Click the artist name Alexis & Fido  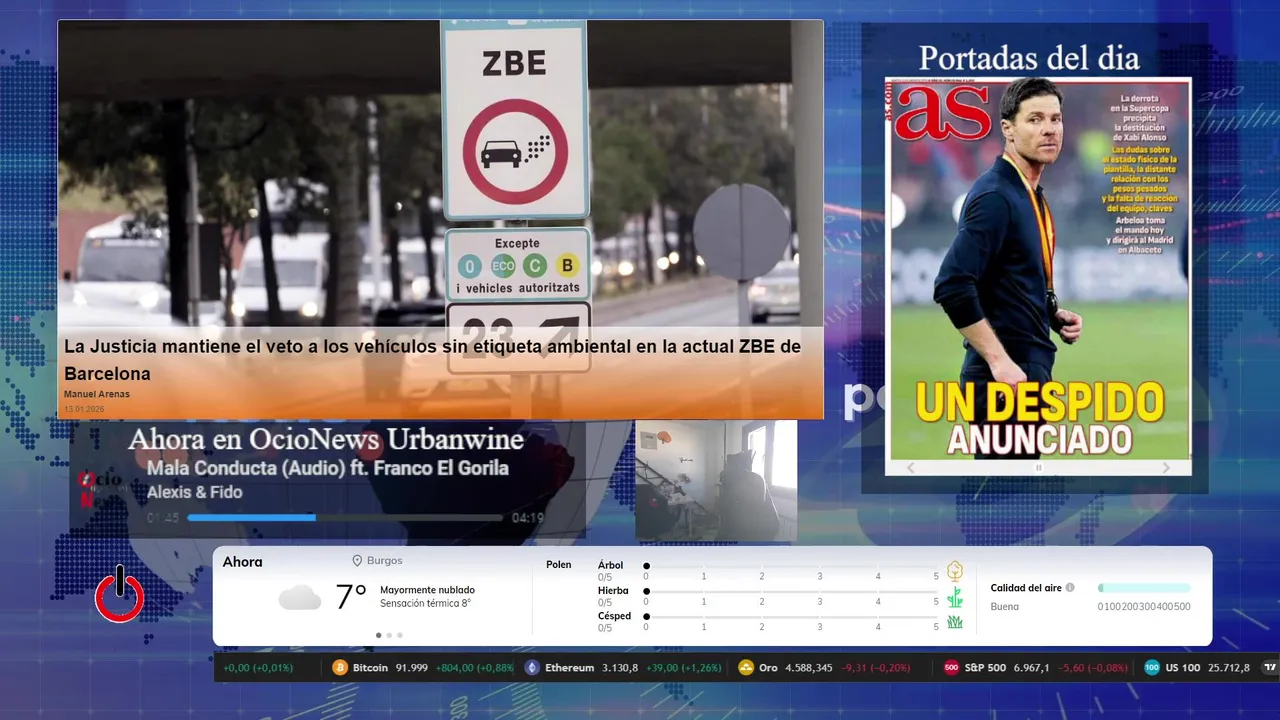pos(194,492)
